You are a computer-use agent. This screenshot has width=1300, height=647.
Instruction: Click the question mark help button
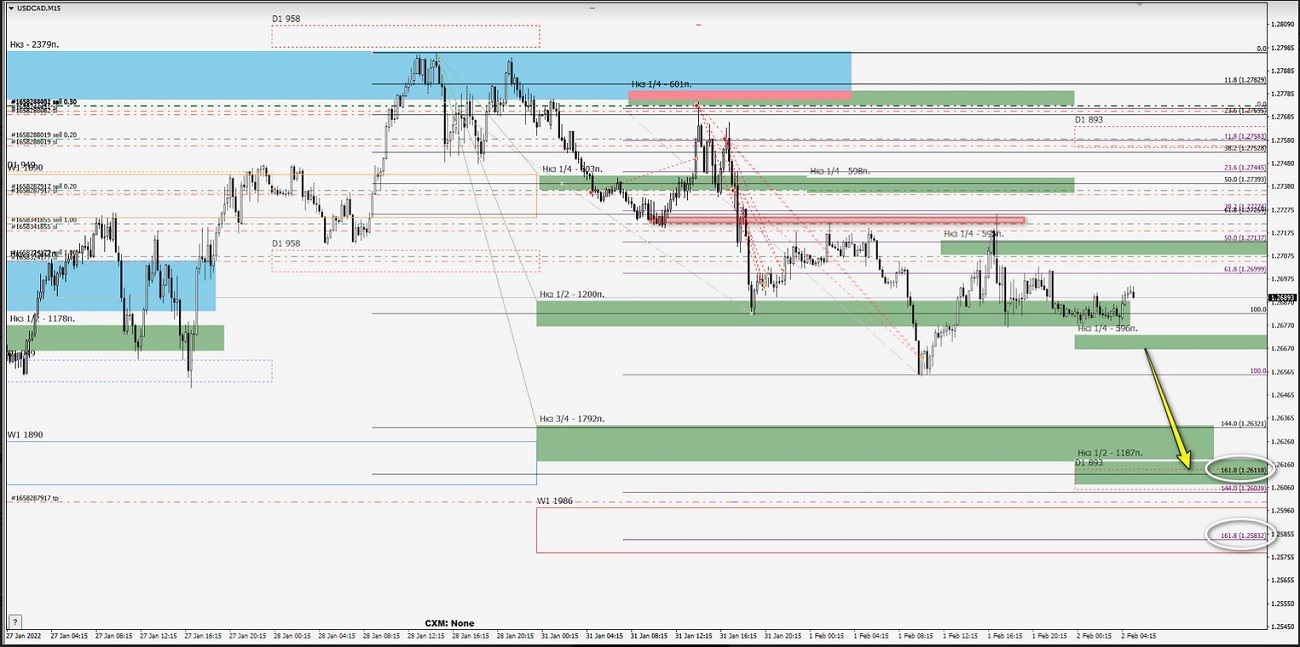15,620
